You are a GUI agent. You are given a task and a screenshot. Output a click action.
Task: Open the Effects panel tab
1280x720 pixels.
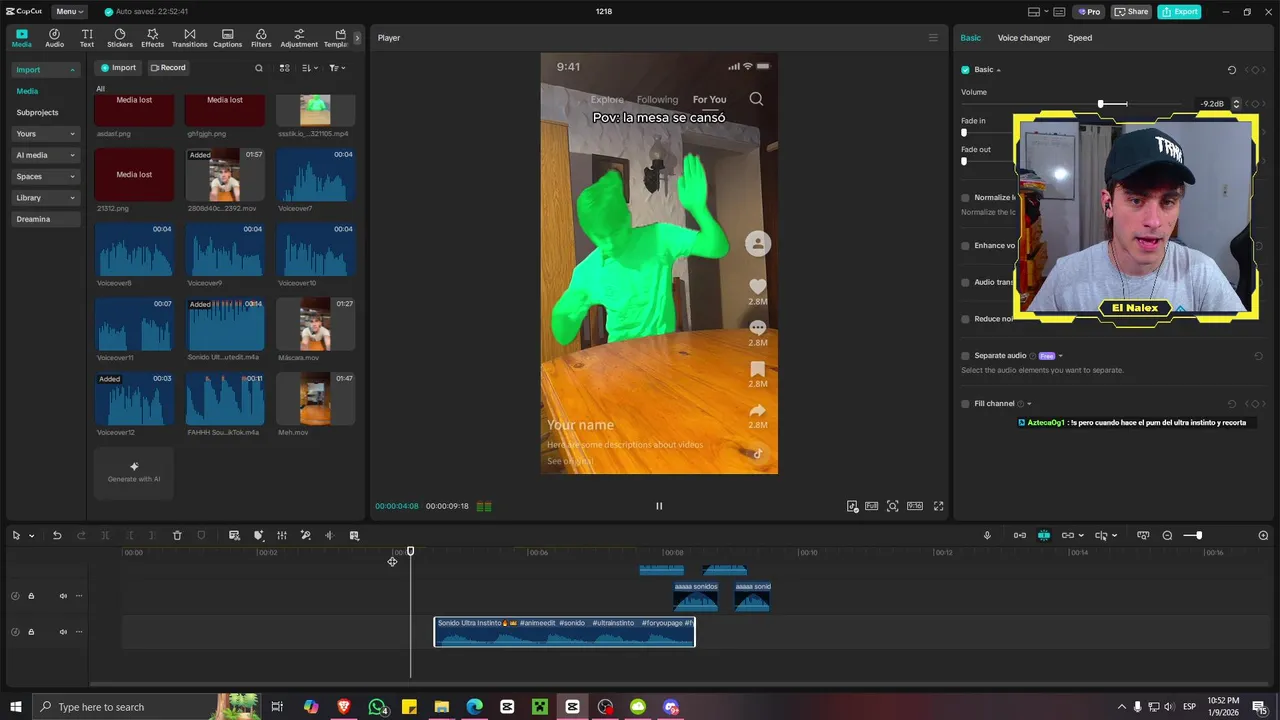click(152, 38)
